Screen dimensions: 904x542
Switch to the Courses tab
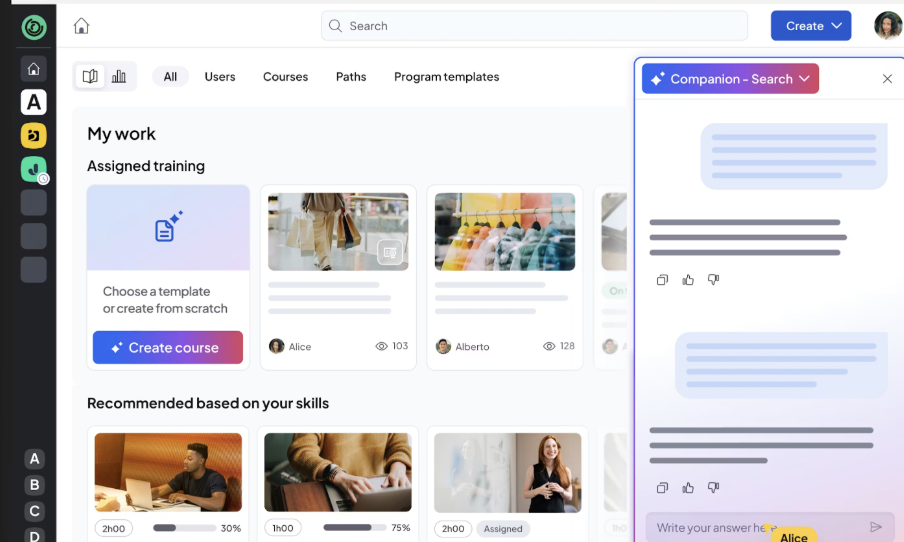click(x=285, y=77)
